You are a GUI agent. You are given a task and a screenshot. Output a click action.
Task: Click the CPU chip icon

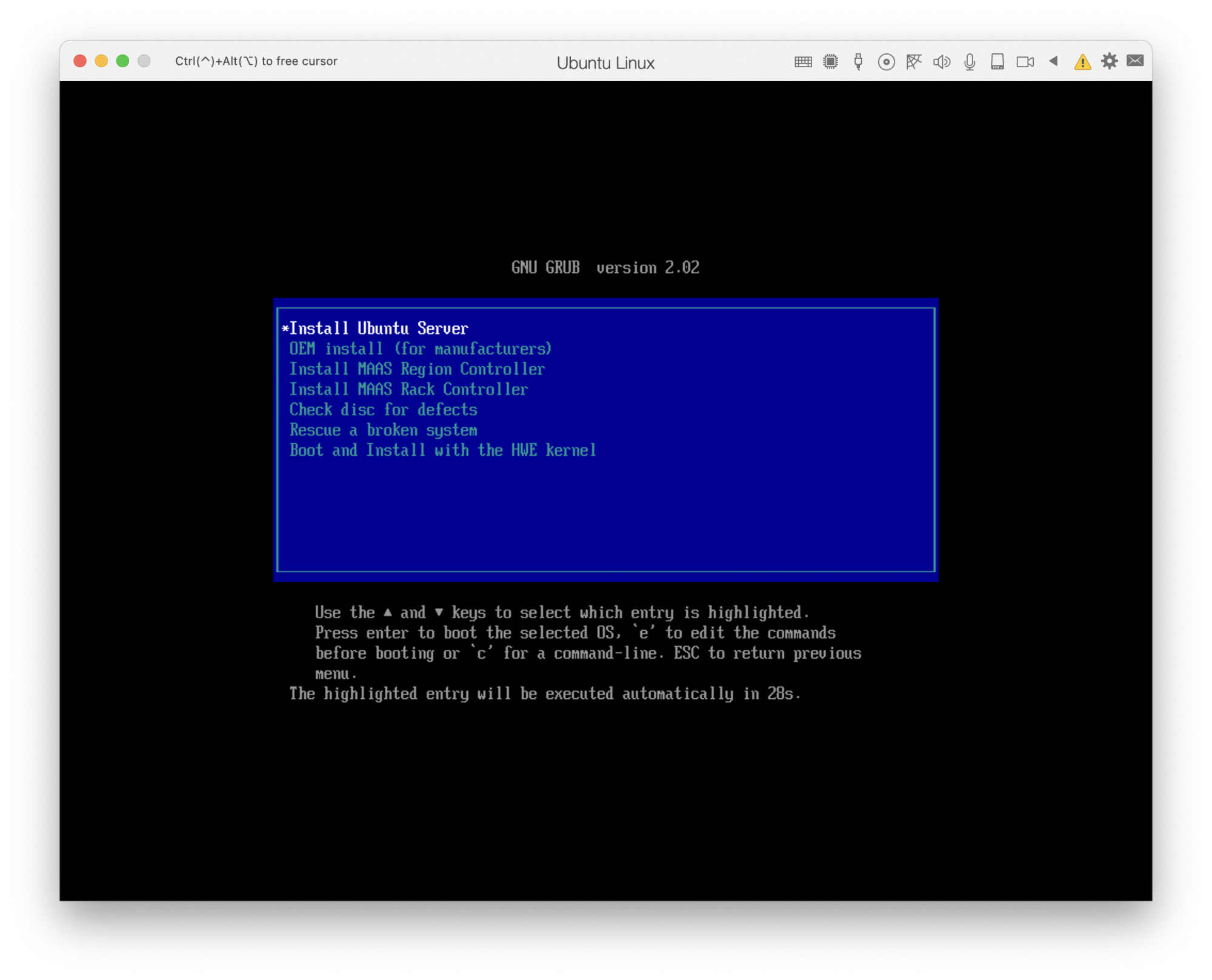coord(830,62)
